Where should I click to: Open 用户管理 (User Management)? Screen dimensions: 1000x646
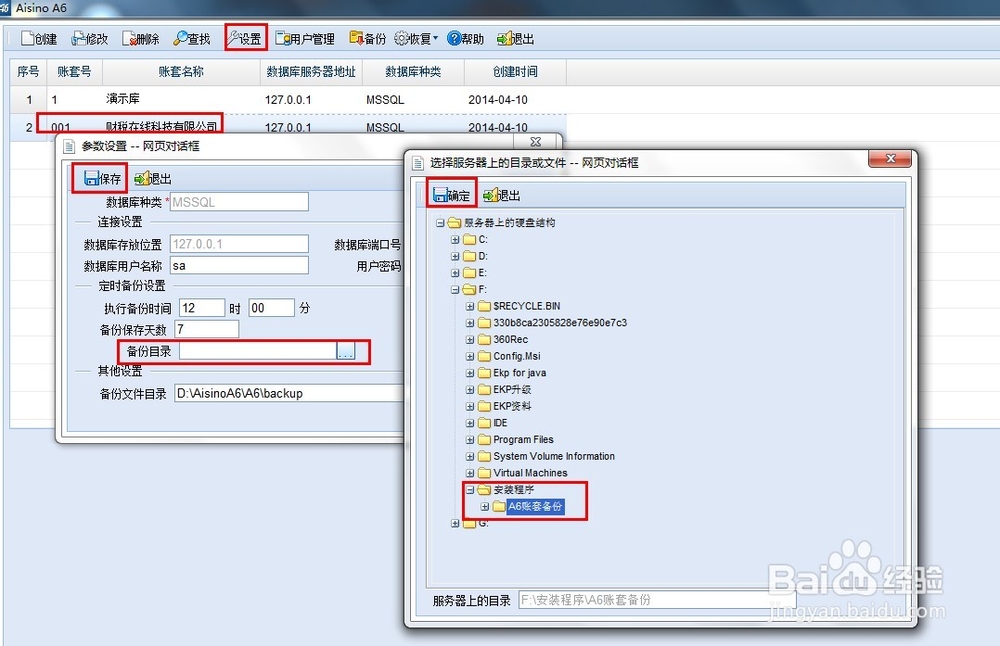305,39
